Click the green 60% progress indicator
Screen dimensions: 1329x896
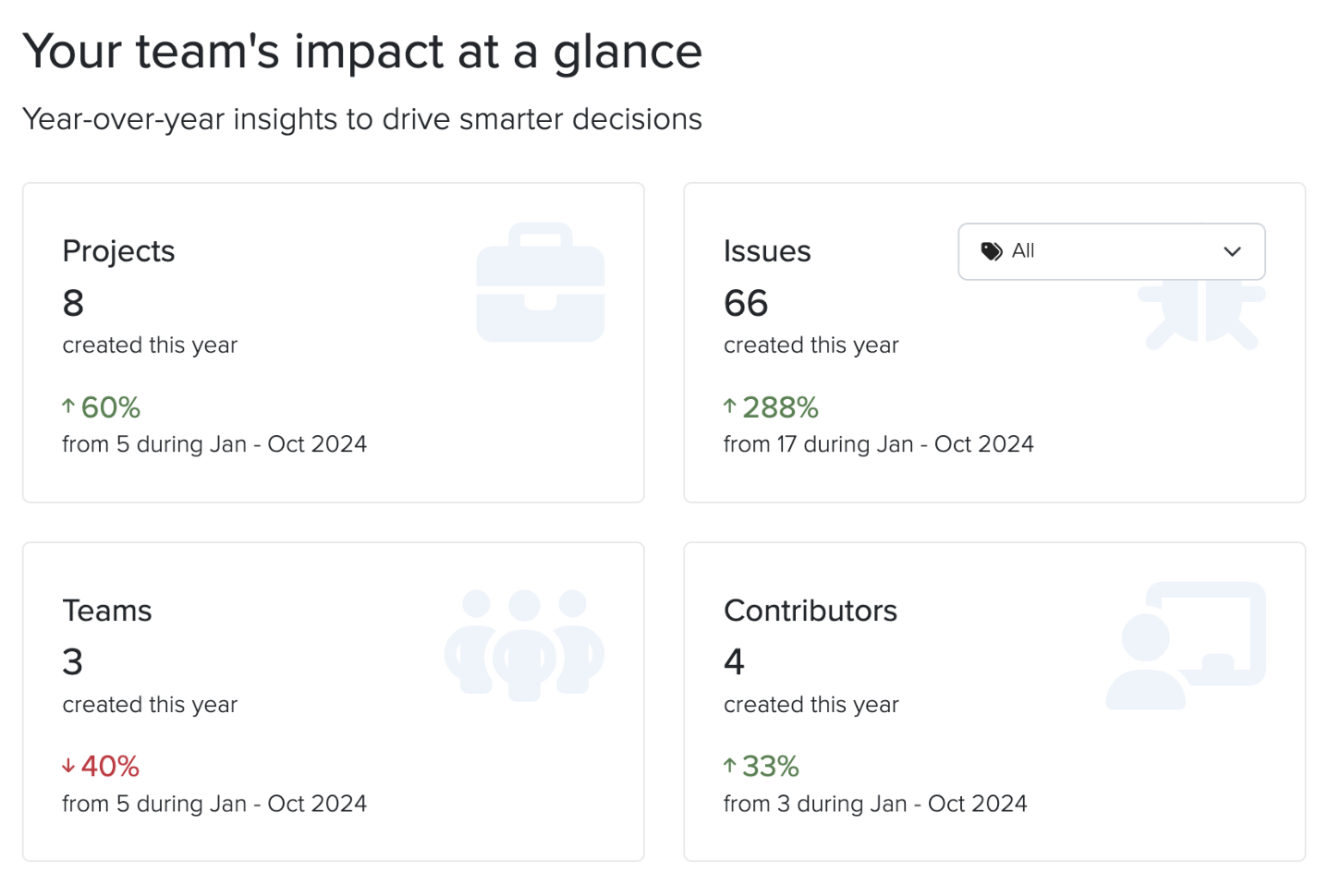click(x=109, y=406)
